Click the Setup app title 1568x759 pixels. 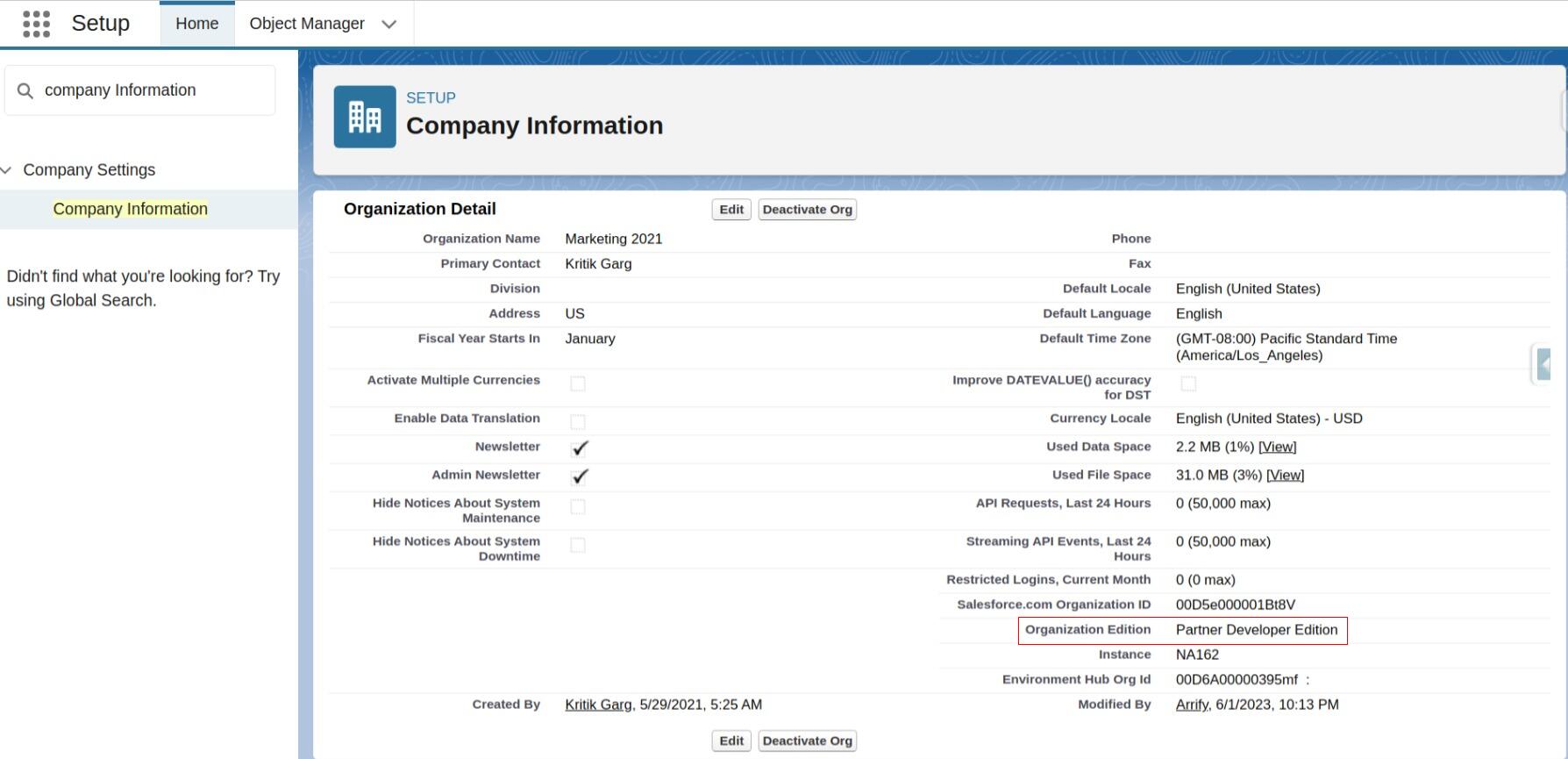[x=101, y=24]
